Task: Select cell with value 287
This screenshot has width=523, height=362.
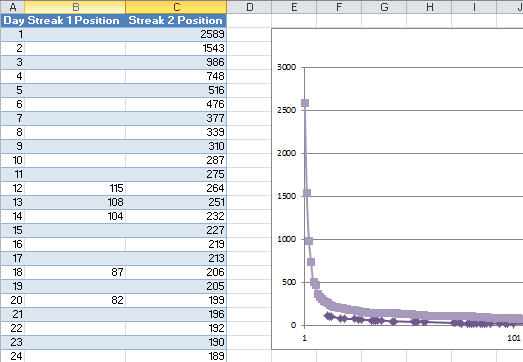Action: (x=176, y=160)
